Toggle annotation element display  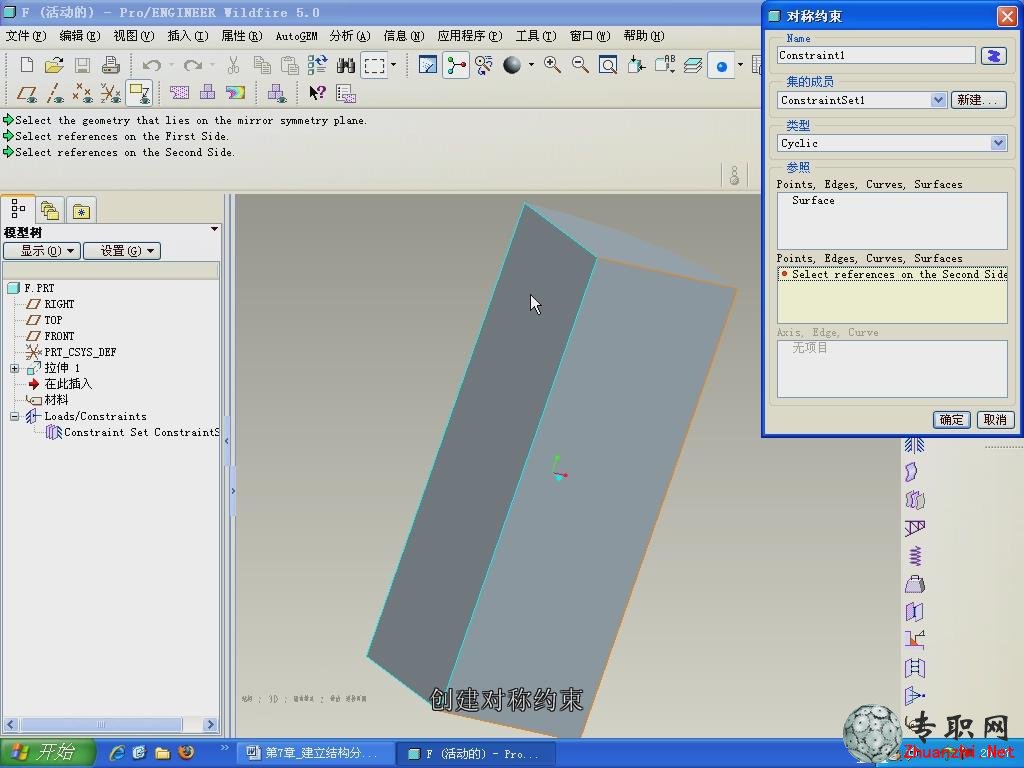tap(140, 93)
